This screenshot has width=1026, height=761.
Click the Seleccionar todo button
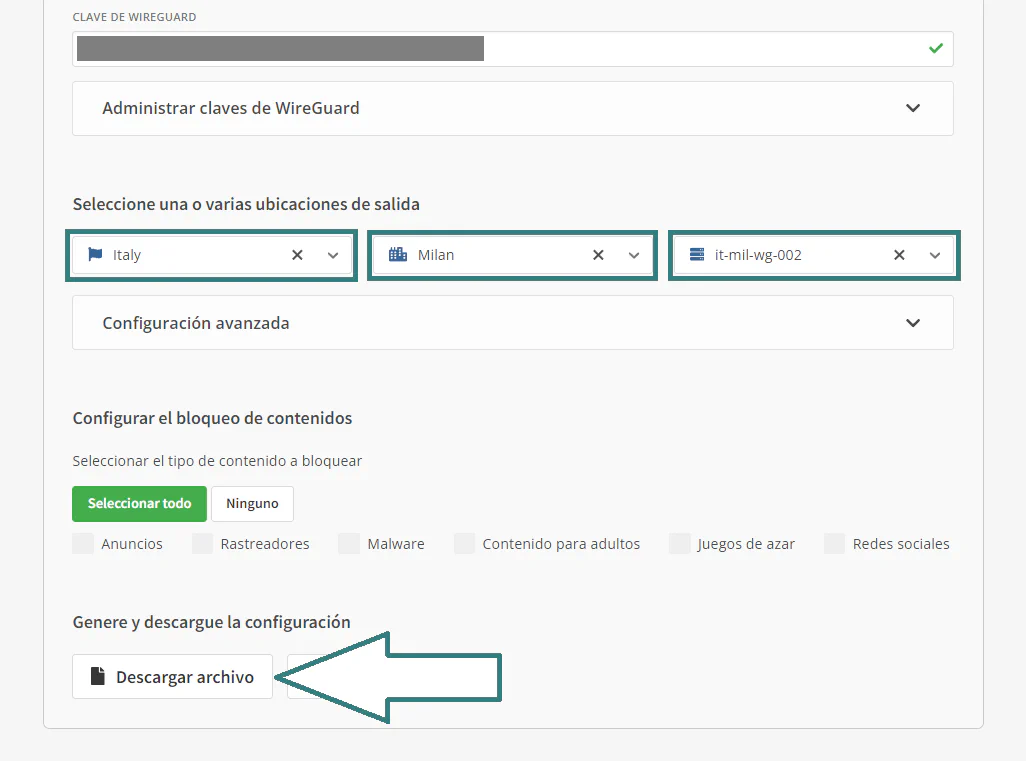coord(139,504)
